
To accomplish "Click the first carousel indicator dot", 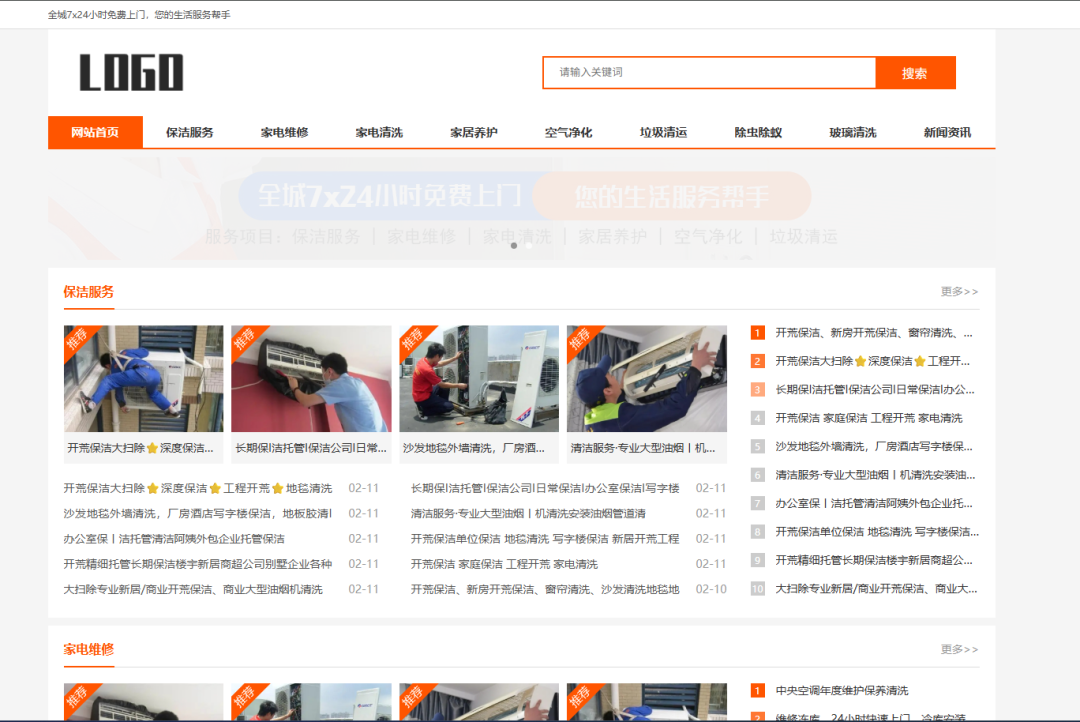I will pos(514,246).
